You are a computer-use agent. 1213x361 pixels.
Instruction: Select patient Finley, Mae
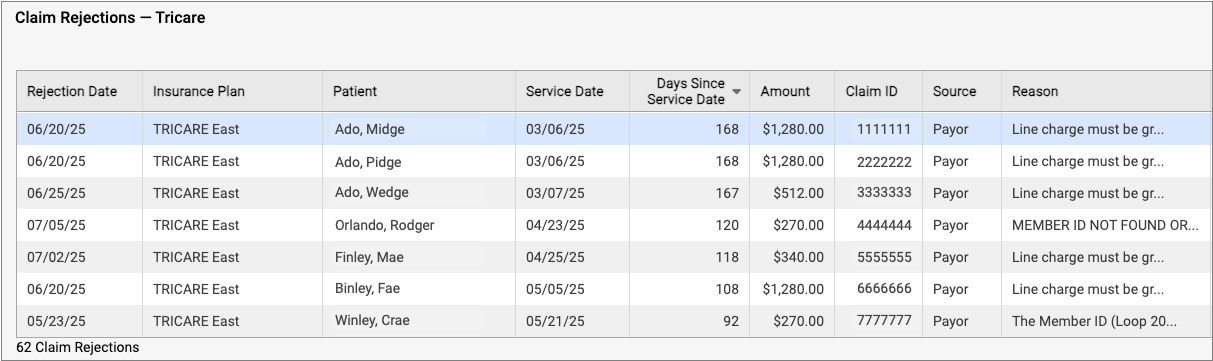[x=369, y=257]
